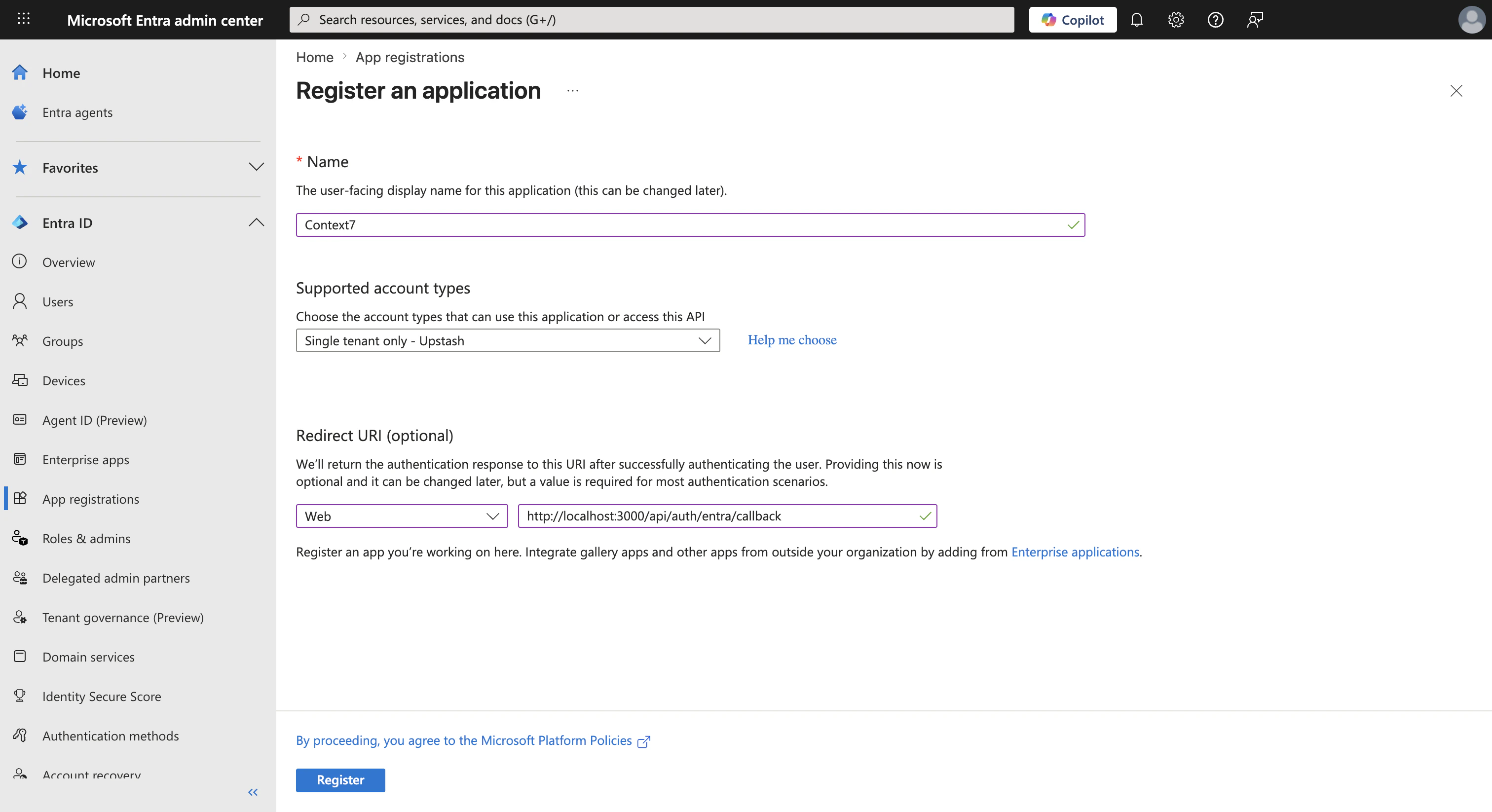Click the Roles & admins icon

tap(20, 538)
